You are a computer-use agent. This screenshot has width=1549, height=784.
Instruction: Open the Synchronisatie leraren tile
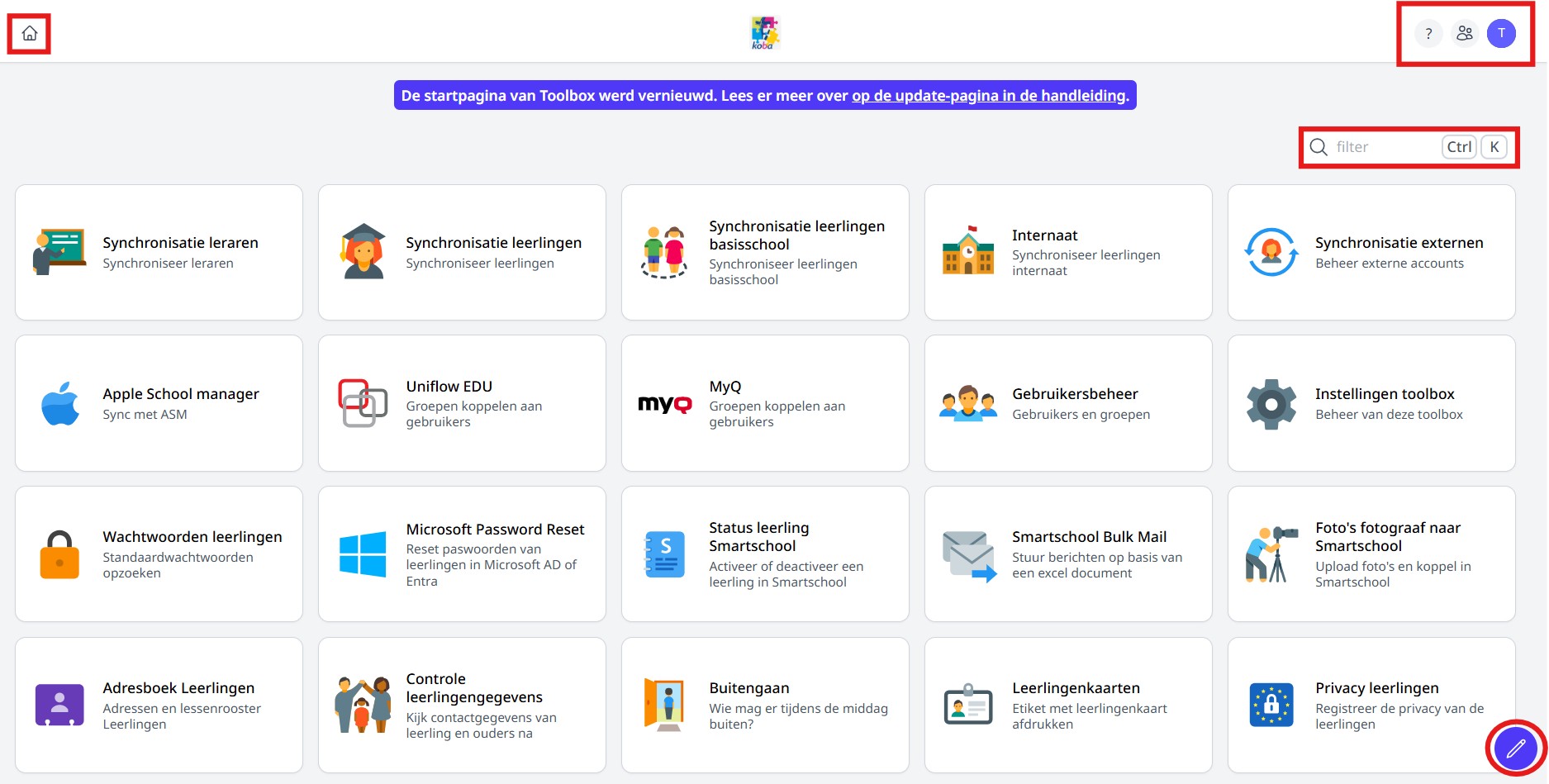[x=159, y=253]
